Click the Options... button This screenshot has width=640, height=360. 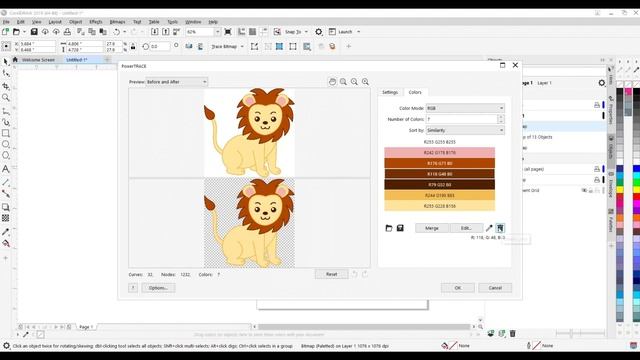coord(158,288)
